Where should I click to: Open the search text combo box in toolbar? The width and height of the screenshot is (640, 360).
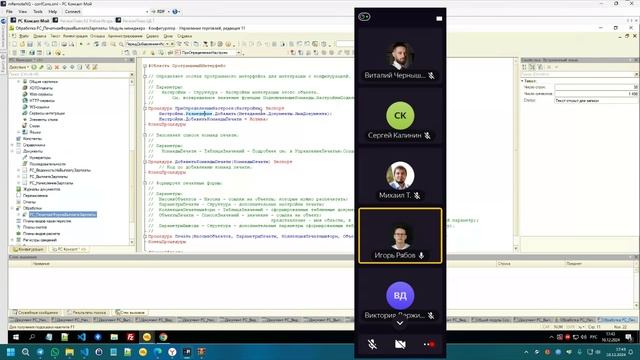[149, 44]
